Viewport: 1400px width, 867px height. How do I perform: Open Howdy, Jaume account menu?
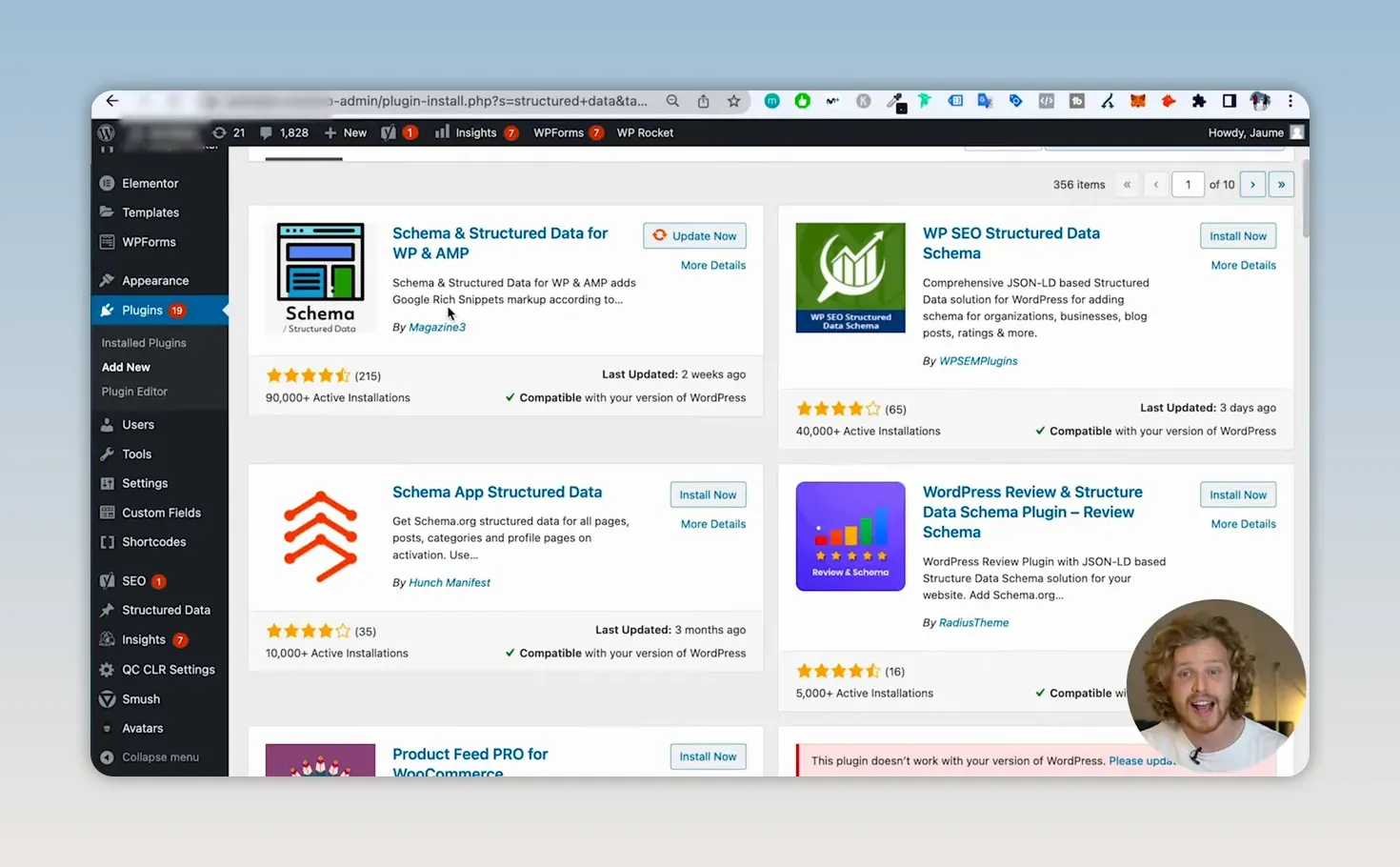coord(1255,132)
